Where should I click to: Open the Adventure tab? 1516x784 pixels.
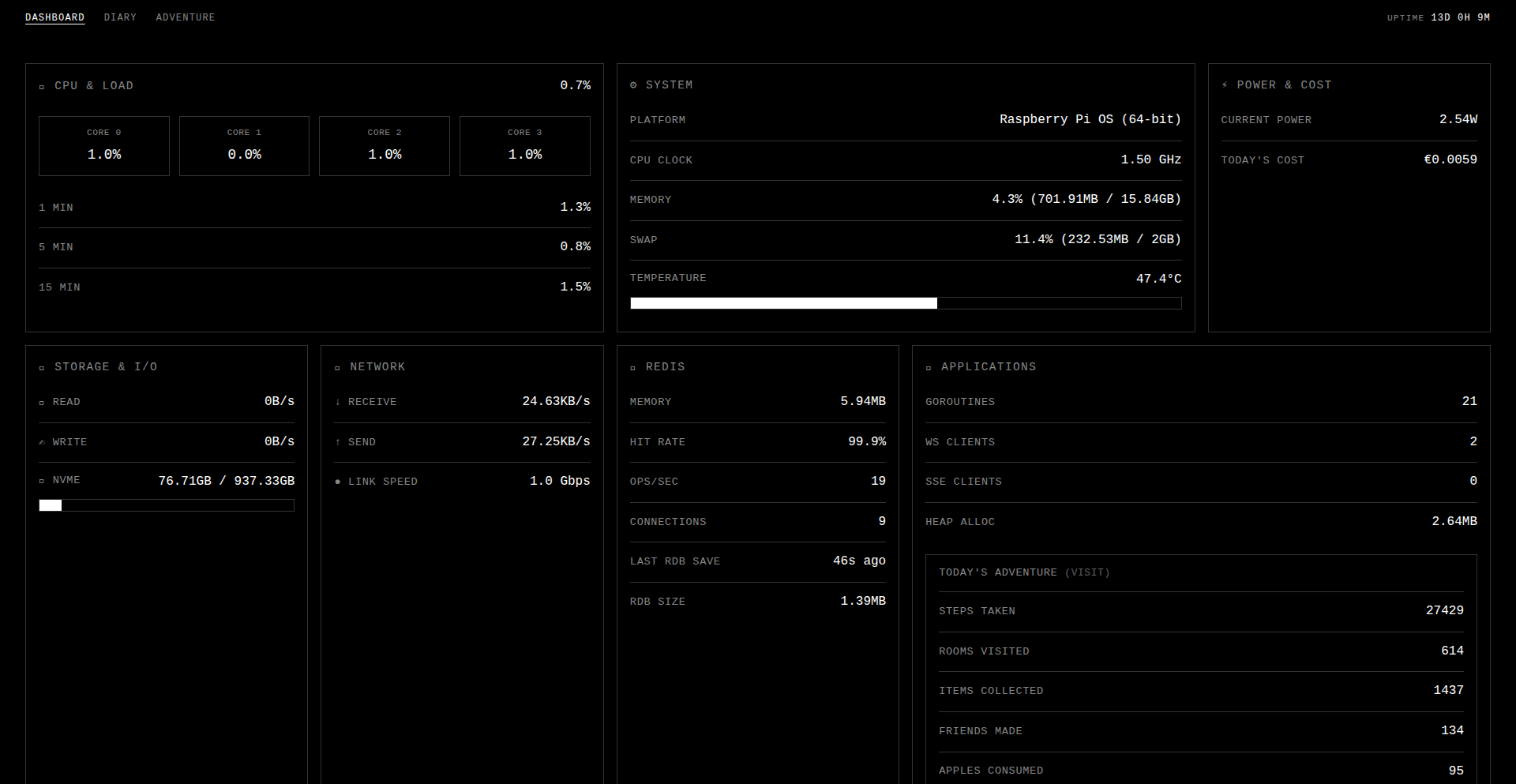[x=186, y=17]
